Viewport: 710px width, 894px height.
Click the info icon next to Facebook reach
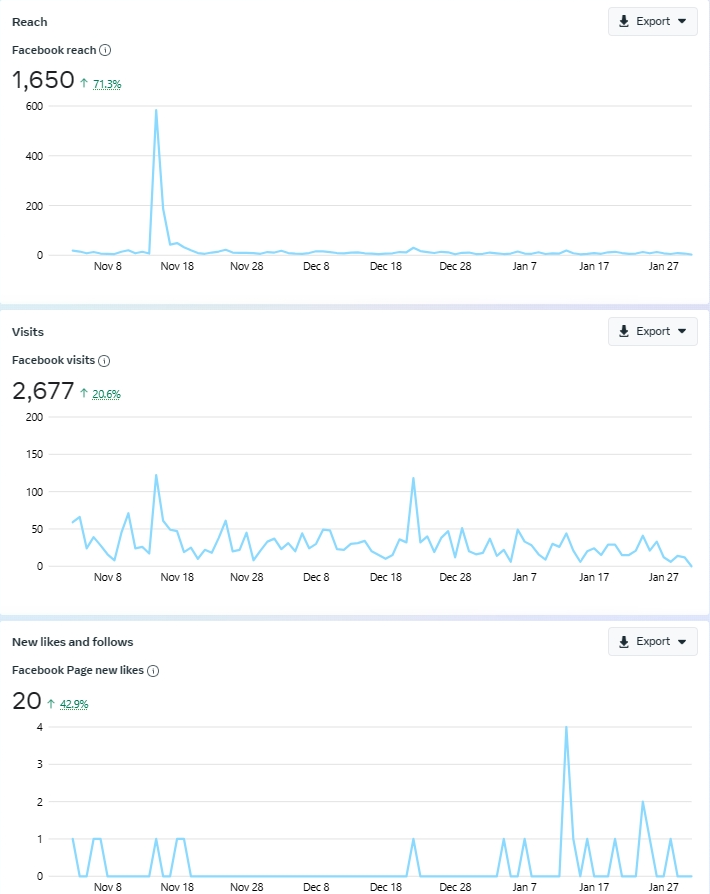(x=105, y=50)
